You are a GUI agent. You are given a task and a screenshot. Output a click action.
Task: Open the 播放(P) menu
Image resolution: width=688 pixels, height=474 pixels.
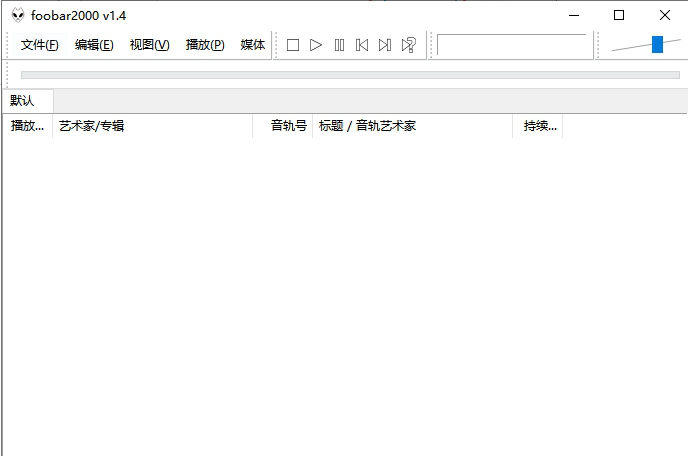205,45
